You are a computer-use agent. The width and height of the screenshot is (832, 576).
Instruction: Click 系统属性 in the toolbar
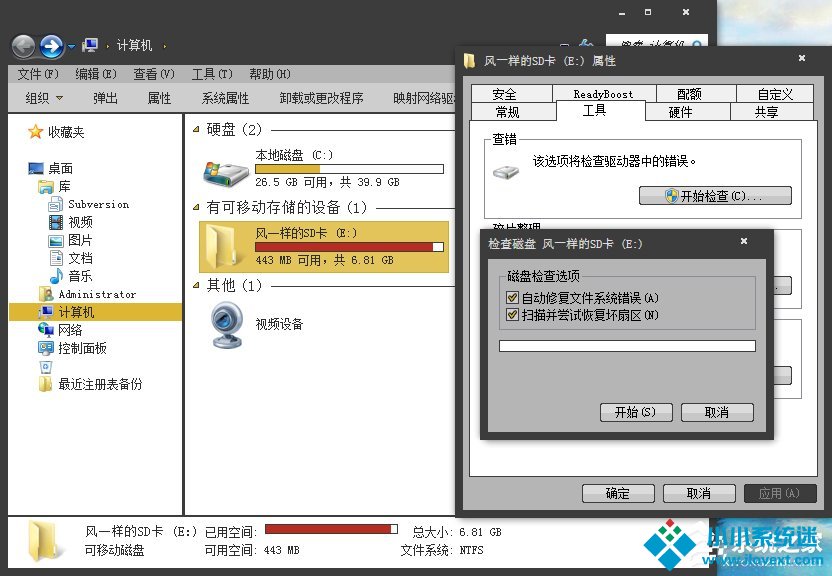point(225,98)
